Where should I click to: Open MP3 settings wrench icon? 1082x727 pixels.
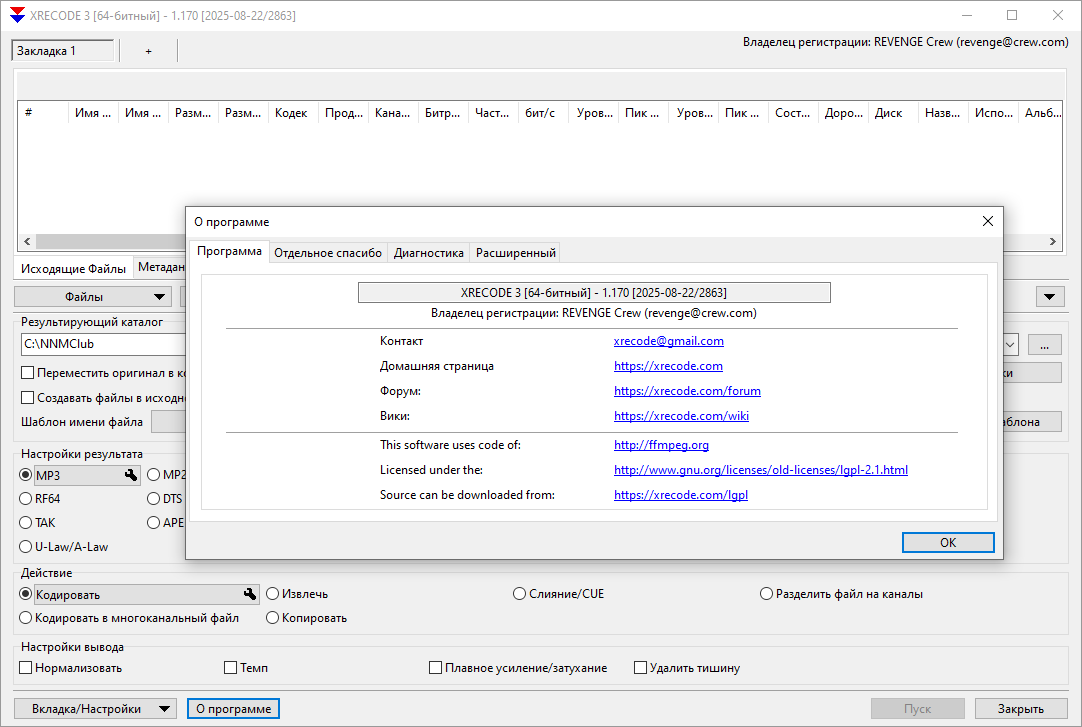(x=131, y=475)
